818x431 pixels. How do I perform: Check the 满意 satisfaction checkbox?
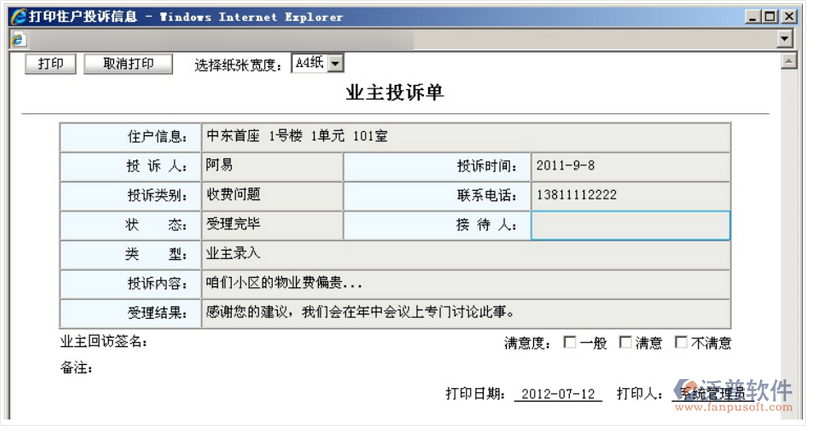click(x=625, y=342)
